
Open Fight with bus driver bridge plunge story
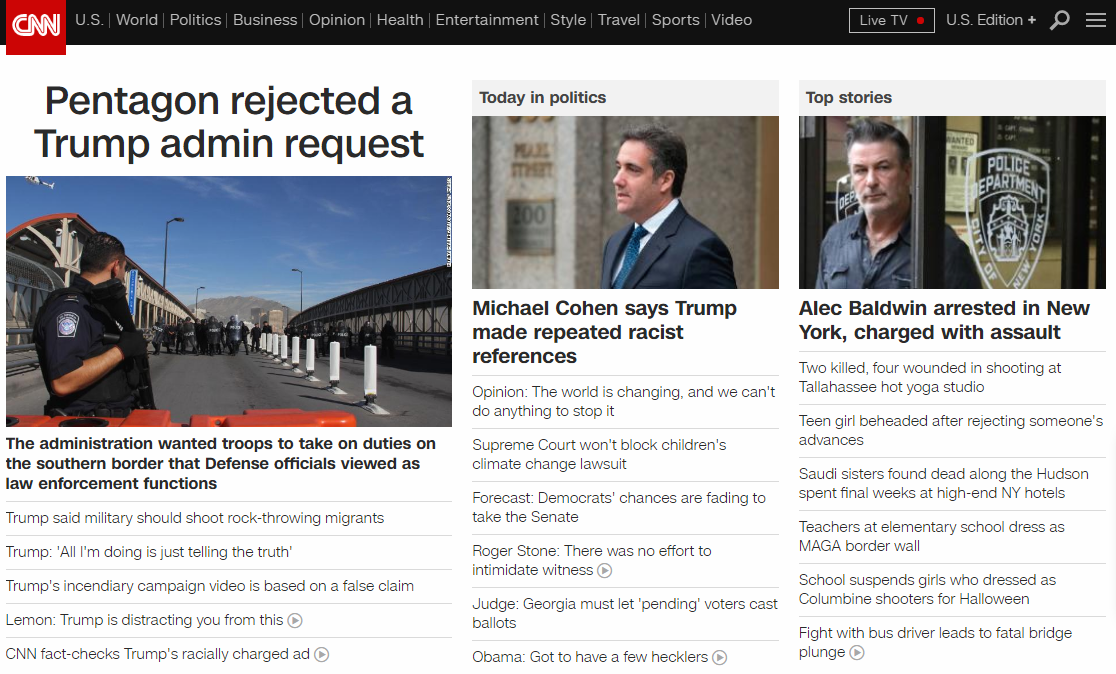click(935, 642)
